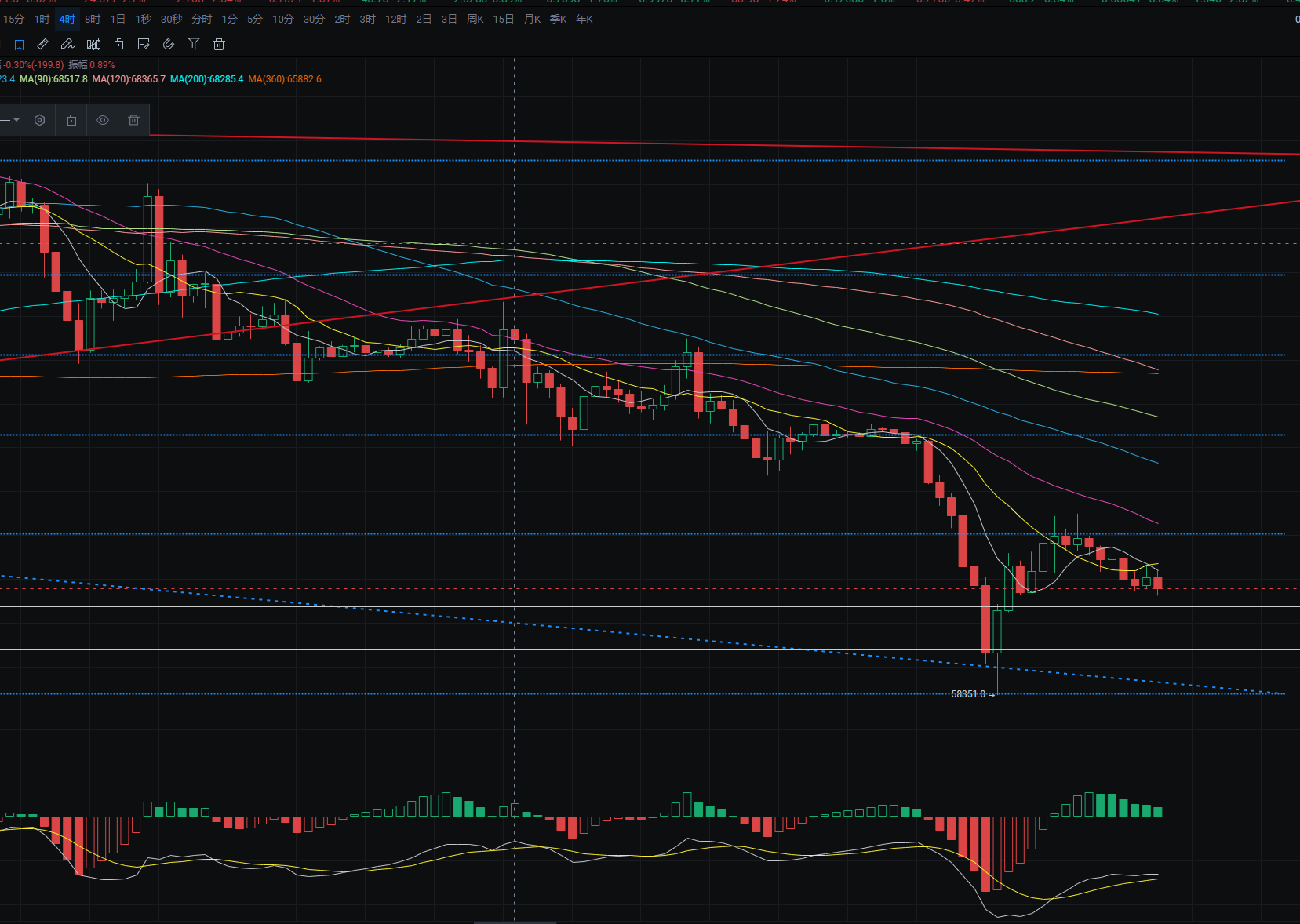Select the ruler measurement tool
Image resolution: width=1300 pixels, height=924 pixels.
(x=43, y=44)
